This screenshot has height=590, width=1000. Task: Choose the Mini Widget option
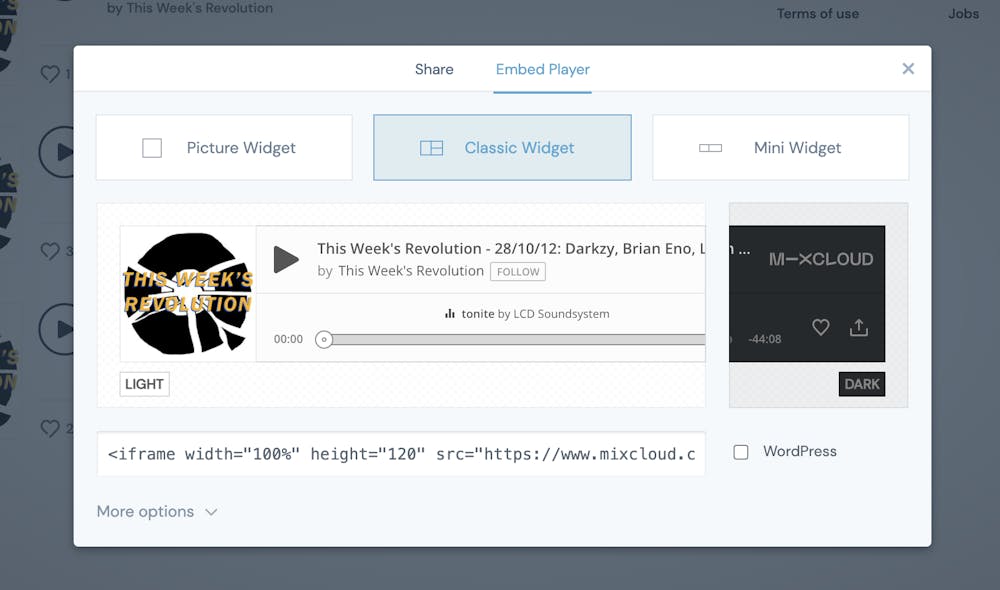781,147
